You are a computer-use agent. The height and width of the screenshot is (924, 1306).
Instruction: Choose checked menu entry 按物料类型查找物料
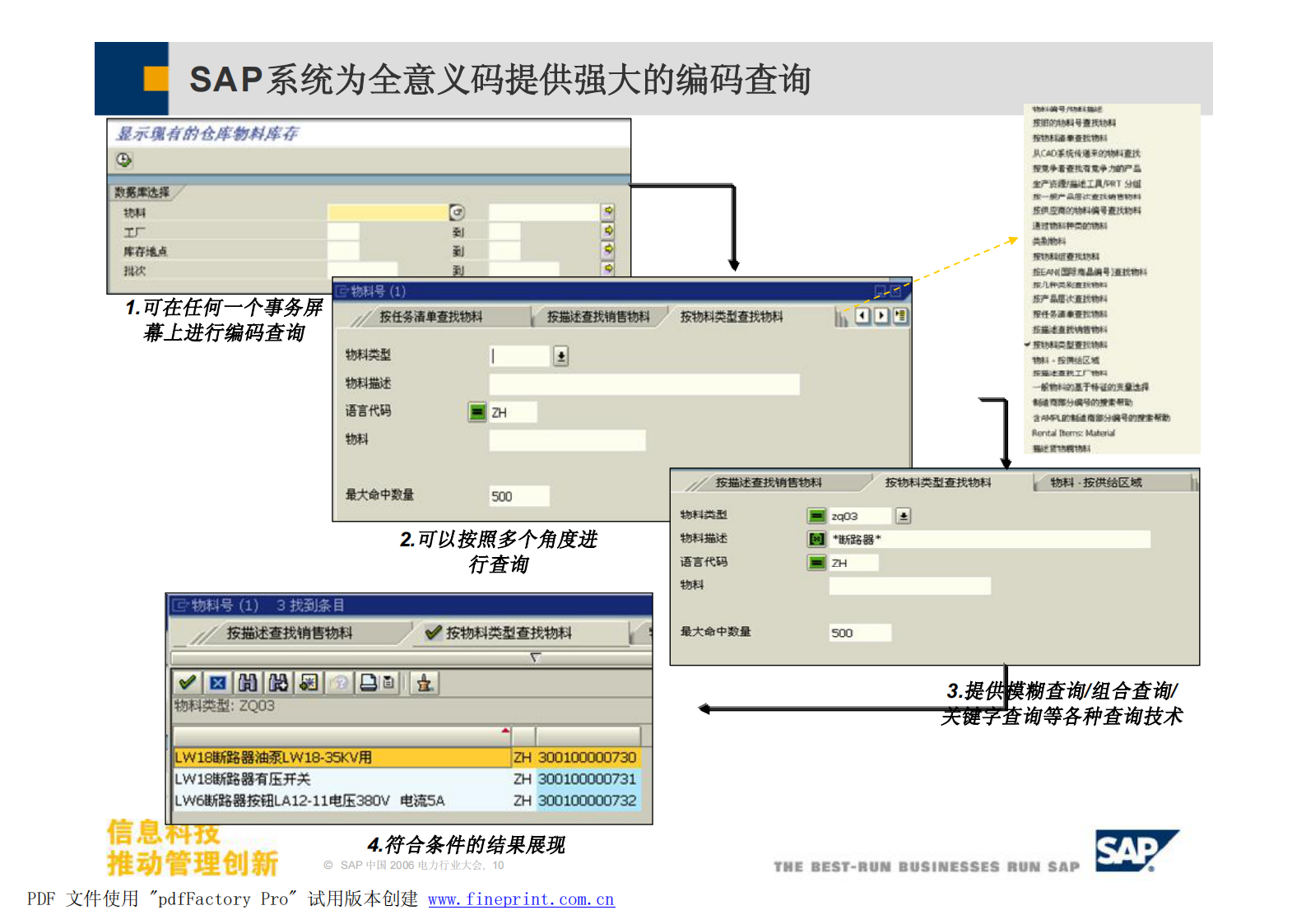pos(1070,345)
